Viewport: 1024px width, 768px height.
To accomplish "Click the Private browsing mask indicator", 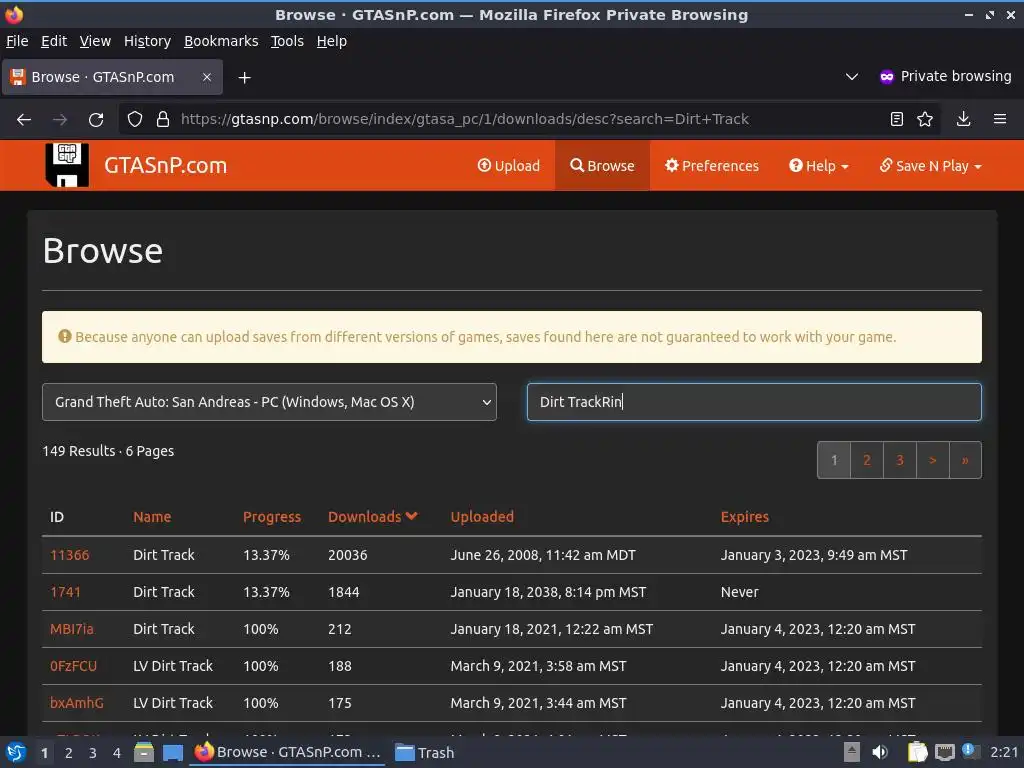I will (886, 76).
